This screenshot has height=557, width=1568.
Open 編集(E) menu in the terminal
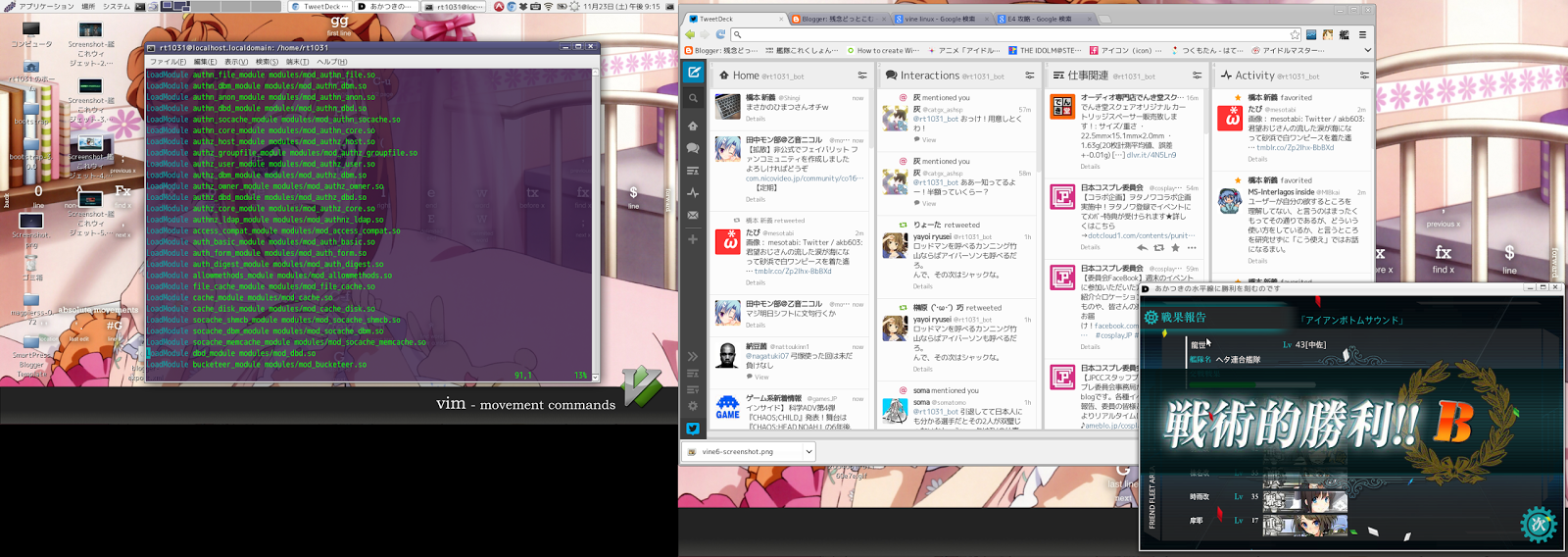205,62
